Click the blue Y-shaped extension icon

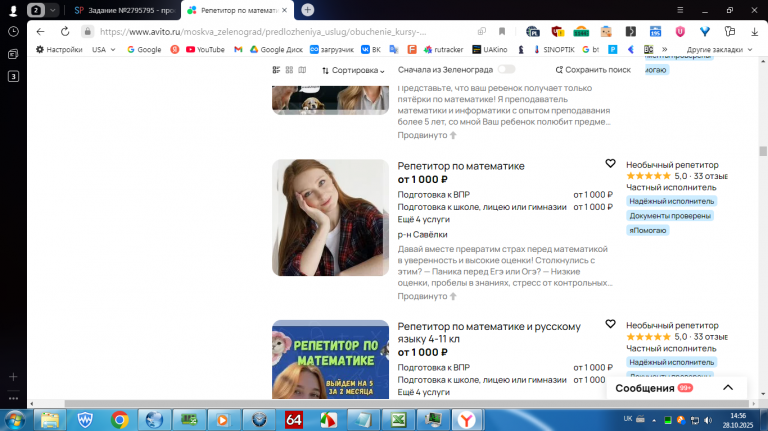pos(705,32)
